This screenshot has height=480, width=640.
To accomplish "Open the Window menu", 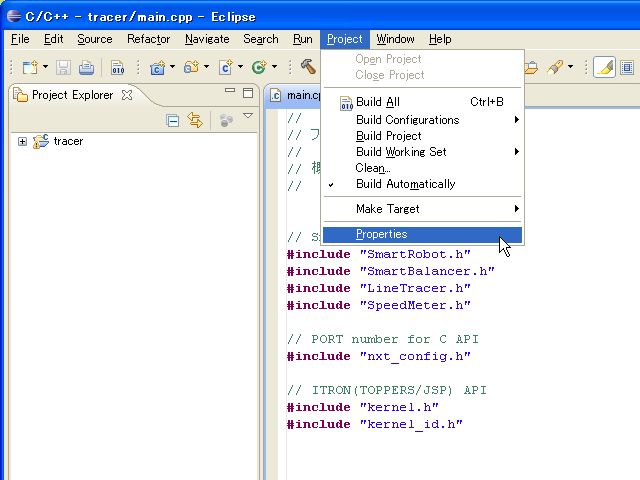I will point(395,39).
